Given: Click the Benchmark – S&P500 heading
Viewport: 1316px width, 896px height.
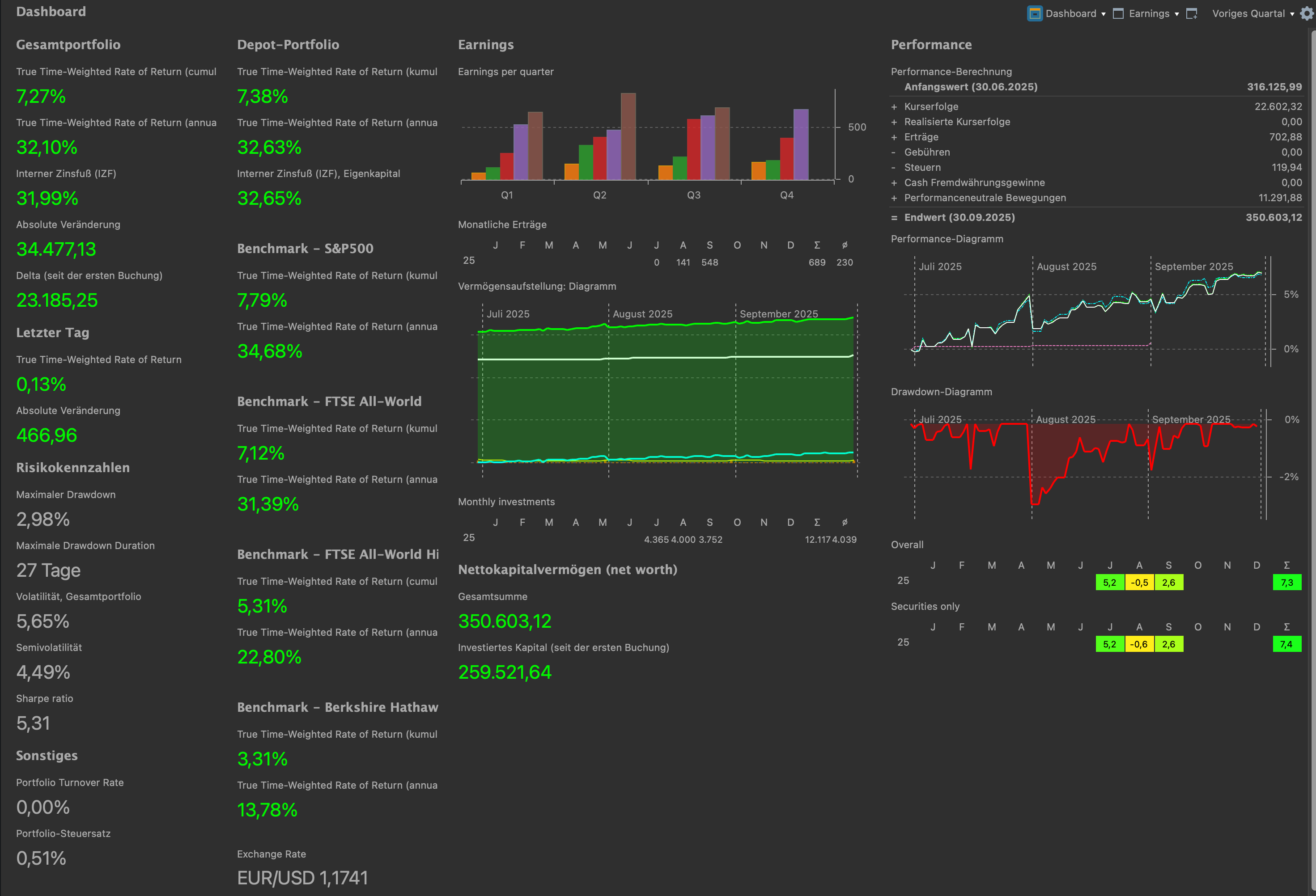Looking at the screenshot, I should coord(305,249).
